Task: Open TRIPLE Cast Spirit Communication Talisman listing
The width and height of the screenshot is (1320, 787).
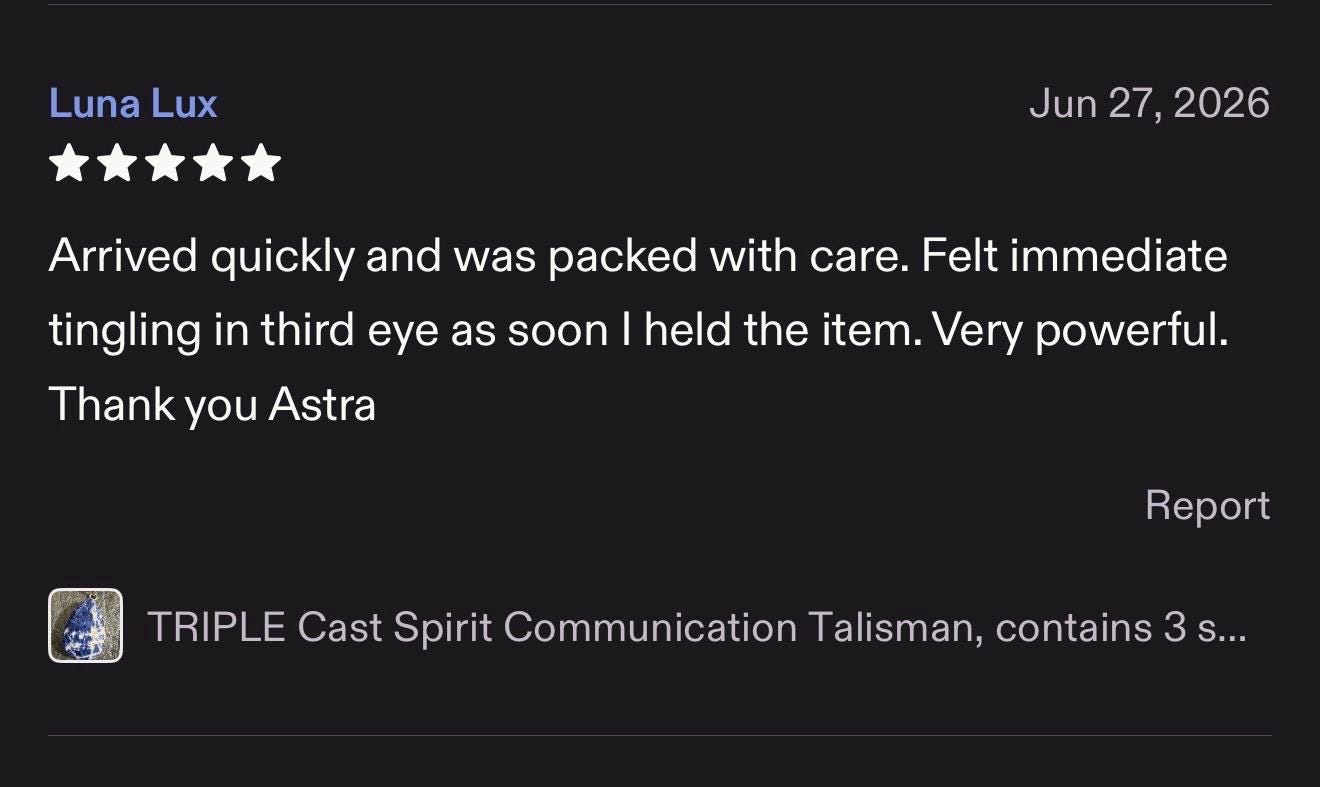Action: pyautogui.click(x=697, y=627)
